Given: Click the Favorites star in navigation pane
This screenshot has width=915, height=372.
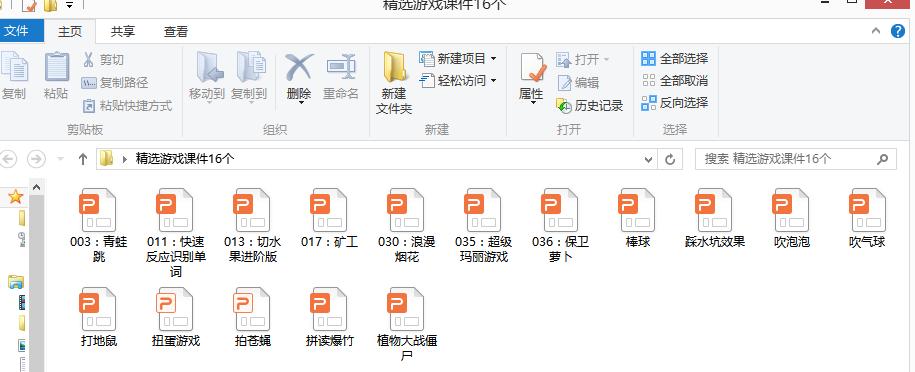Looking at the screenshot, I should (15, 197).
